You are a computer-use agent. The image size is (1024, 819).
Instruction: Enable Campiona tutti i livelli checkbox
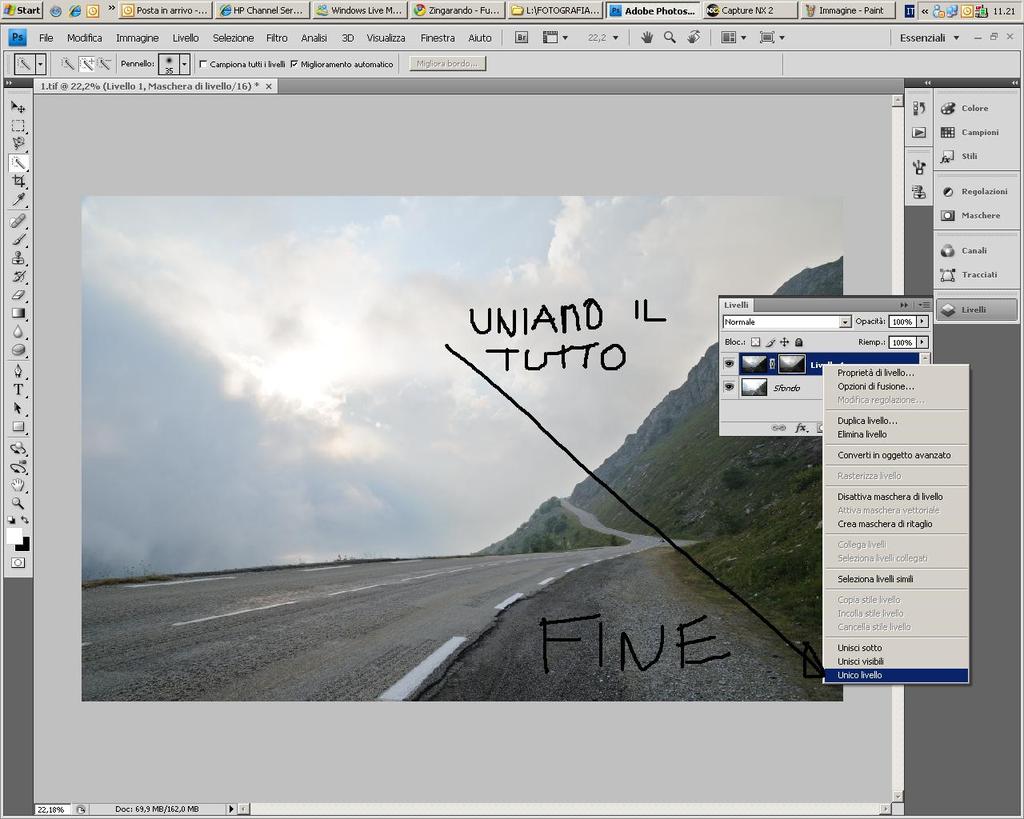coord(204,64)
